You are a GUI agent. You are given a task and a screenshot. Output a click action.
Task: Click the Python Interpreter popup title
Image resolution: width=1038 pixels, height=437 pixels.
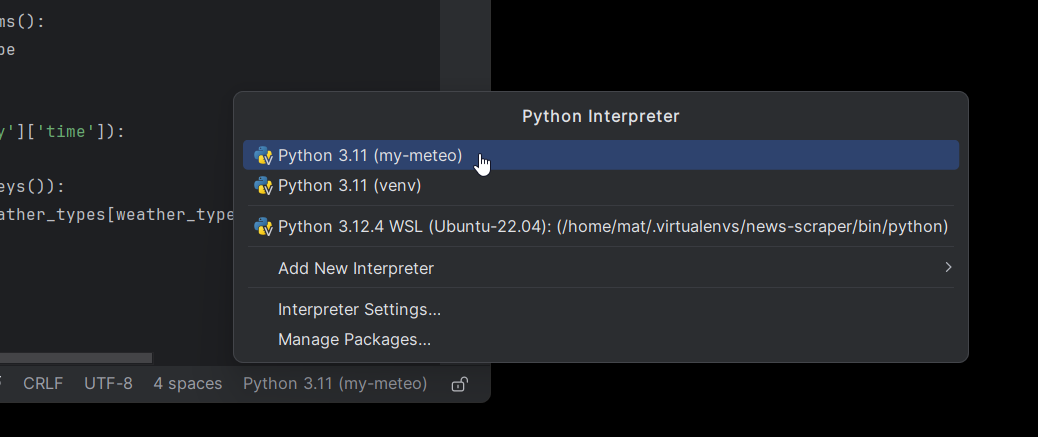pos(600,116)
